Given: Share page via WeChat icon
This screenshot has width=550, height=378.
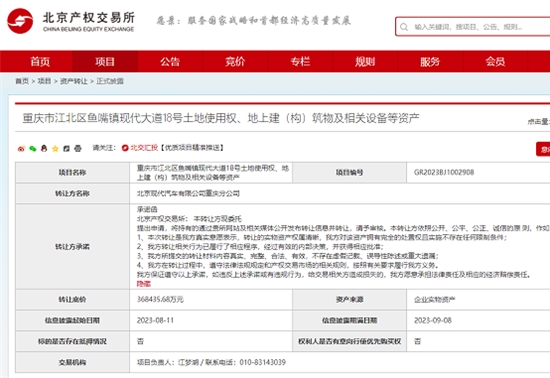Looking at the screenshot, I should pos(33,149).
